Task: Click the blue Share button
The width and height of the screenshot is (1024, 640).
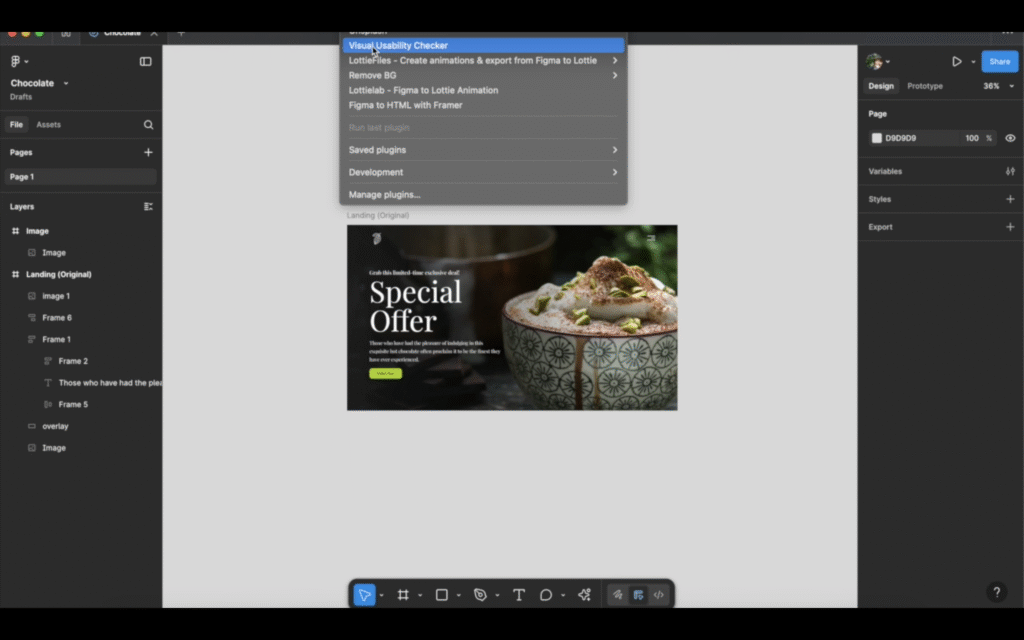Action: coord(999,61)
